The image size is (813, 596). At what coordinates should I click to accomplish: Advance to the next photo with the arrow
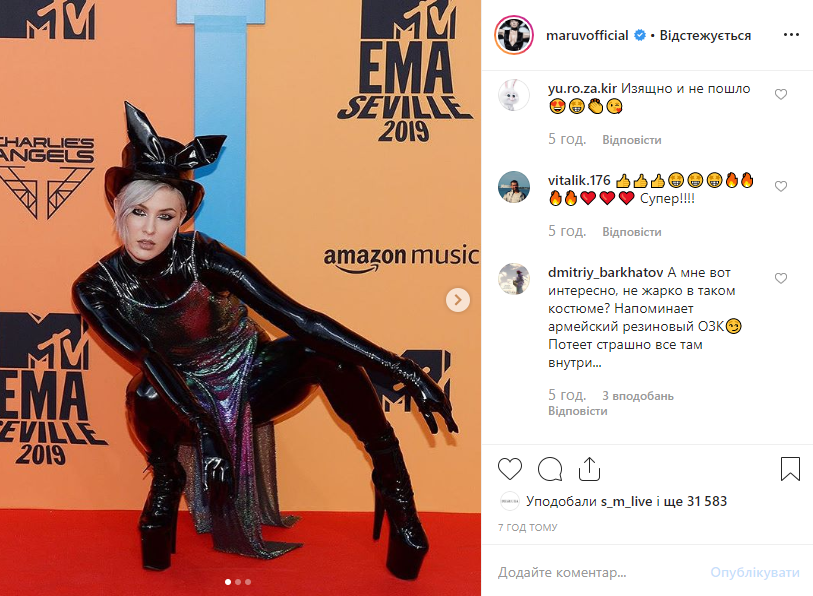458,300
